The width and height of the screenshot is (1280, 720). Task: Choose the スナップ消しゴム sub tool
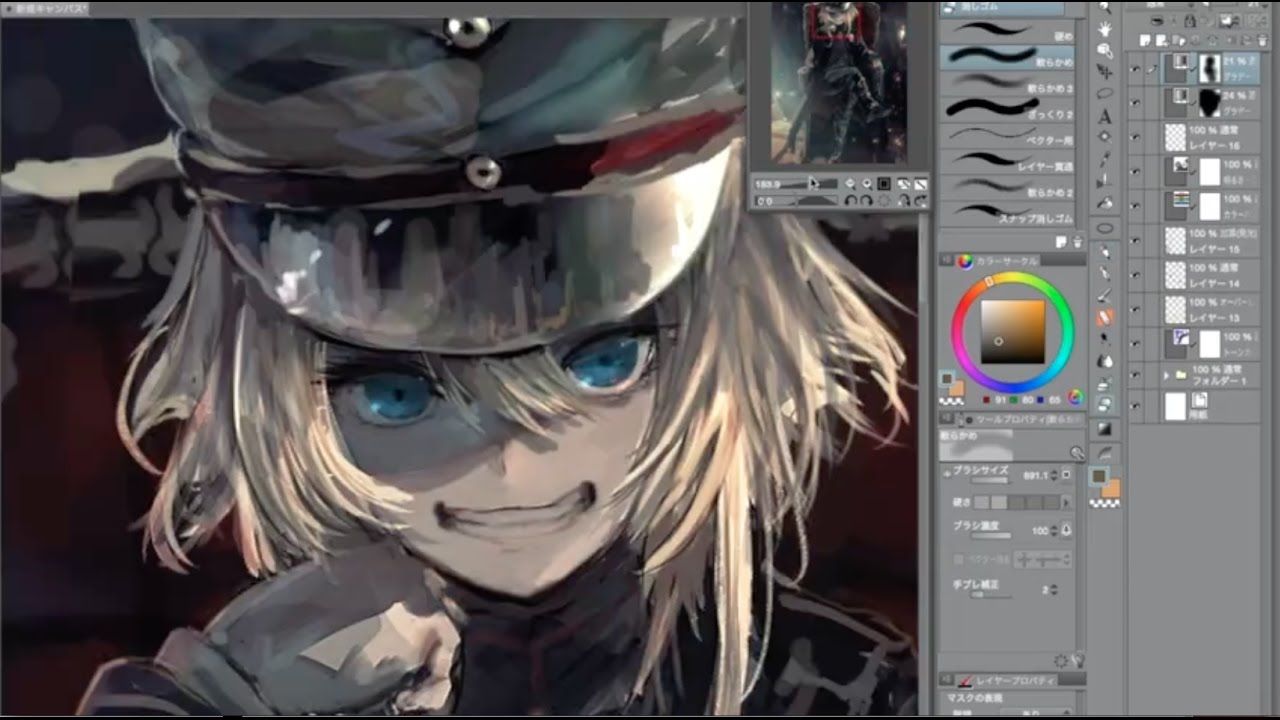point(1006,212)
